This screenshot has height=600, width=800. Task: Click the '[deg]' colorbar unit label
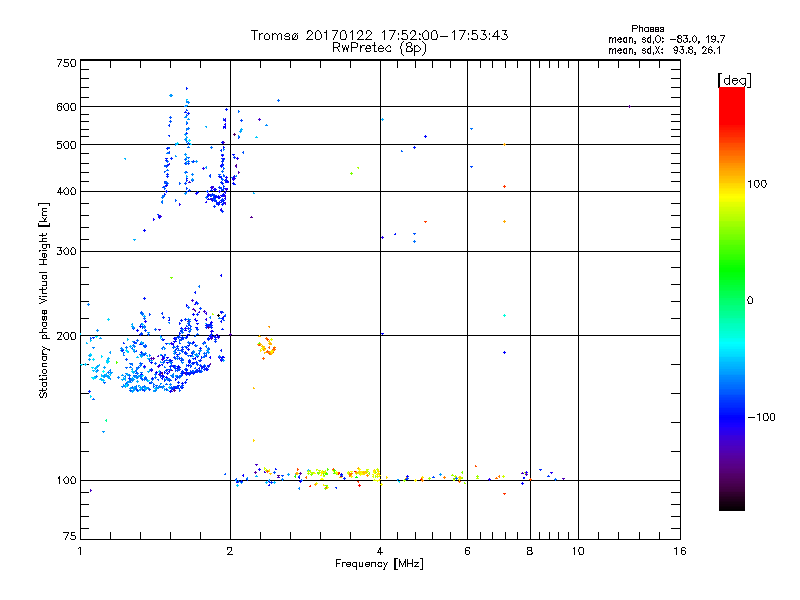tap(734, 80)
